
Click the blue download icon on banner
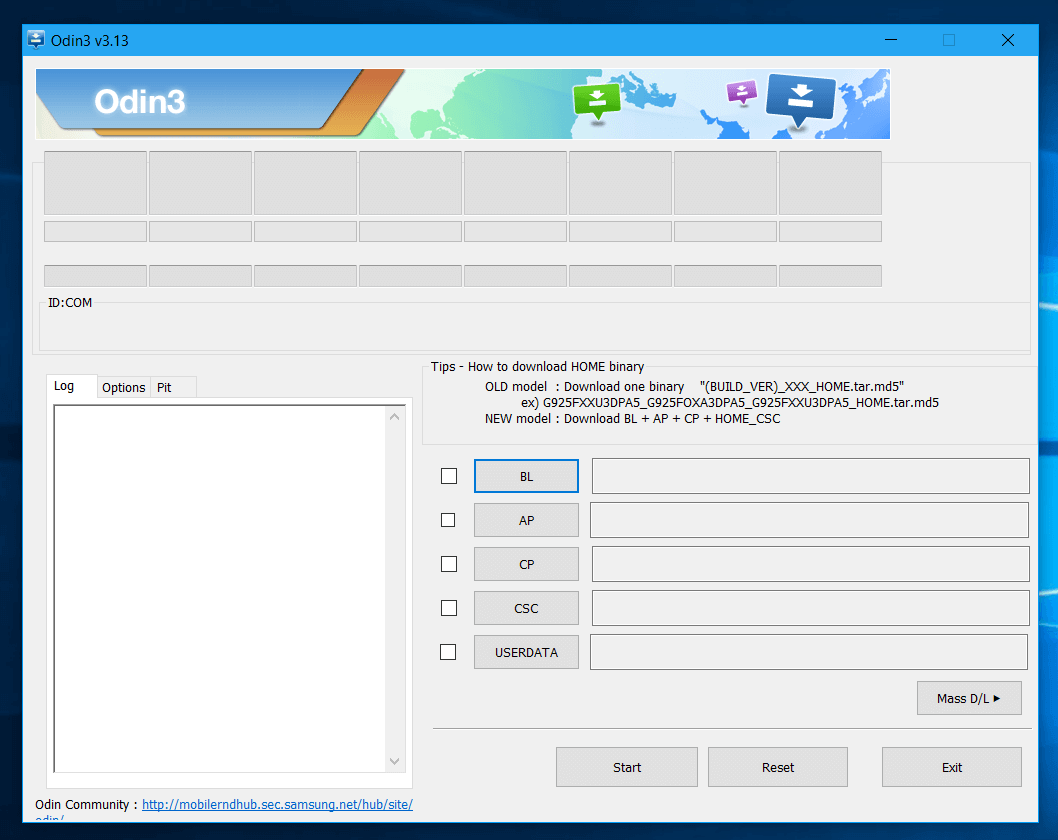click(800, 100)
